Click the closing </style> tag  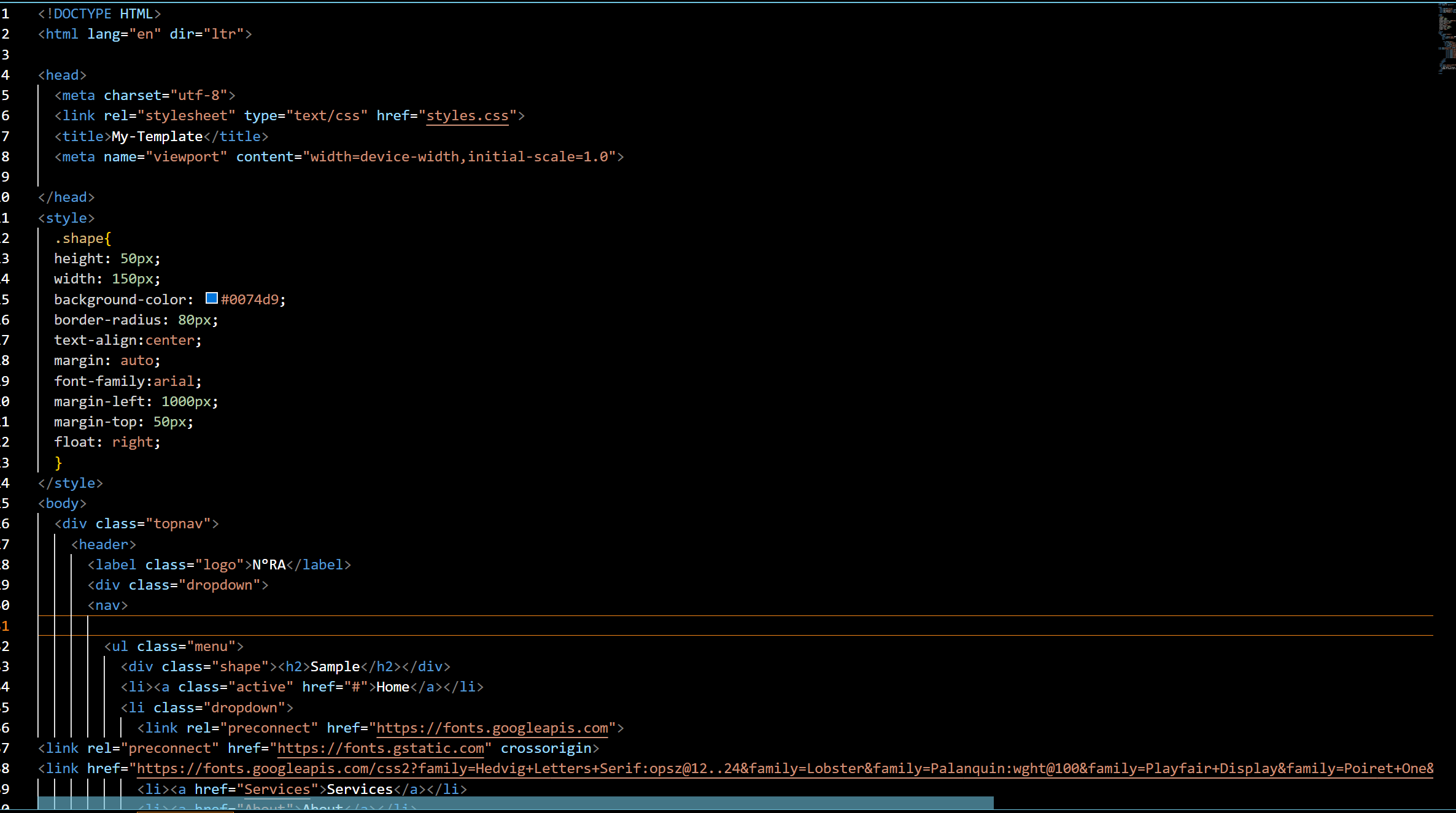(x=71, y=484)
